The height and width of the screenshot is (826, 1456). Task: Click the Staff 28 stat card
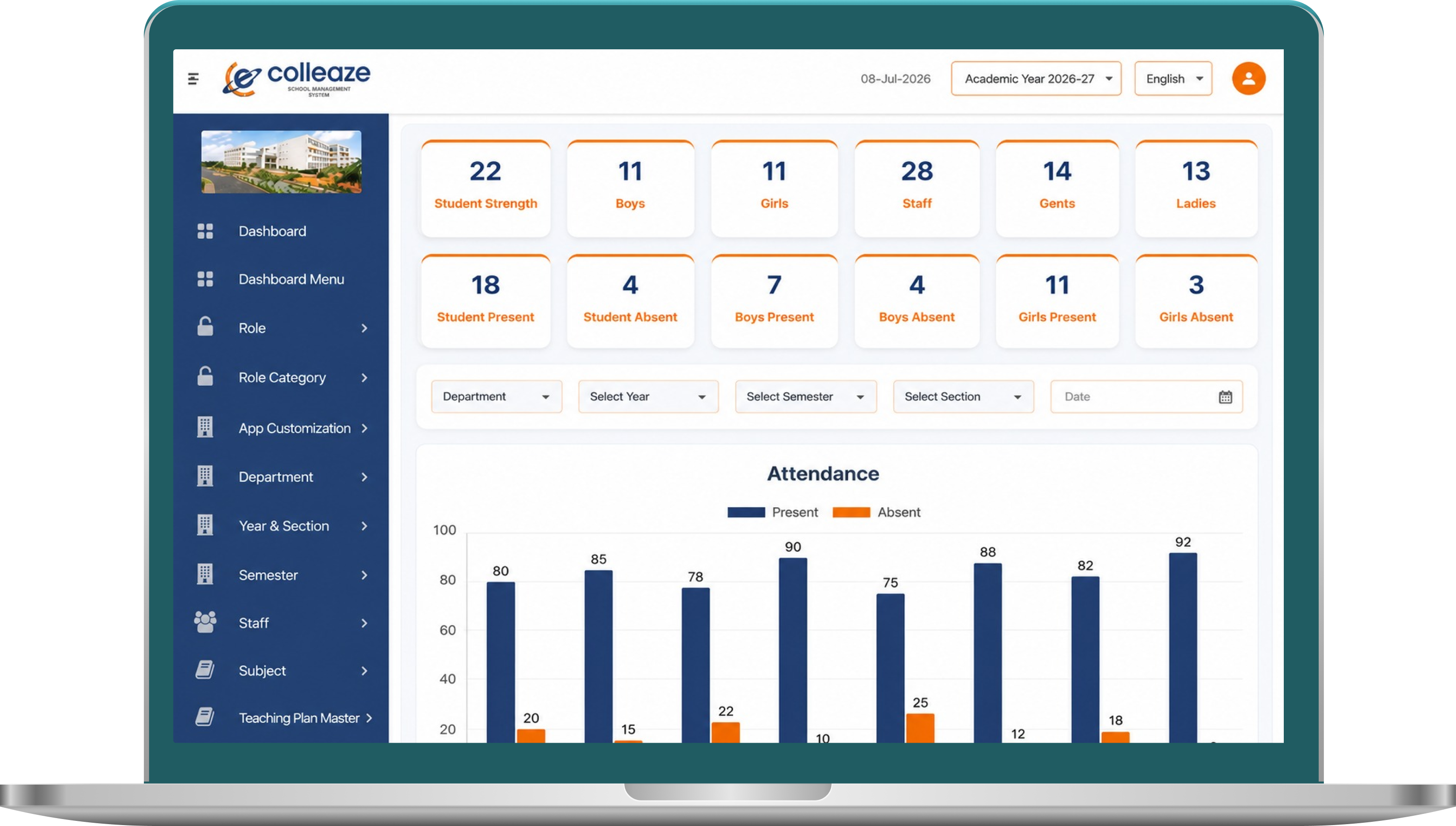917,189
